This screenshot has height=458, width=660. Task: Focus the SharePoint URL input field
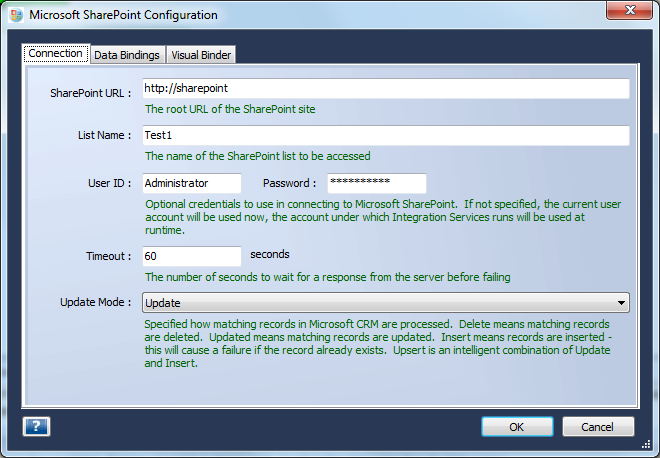386,88
